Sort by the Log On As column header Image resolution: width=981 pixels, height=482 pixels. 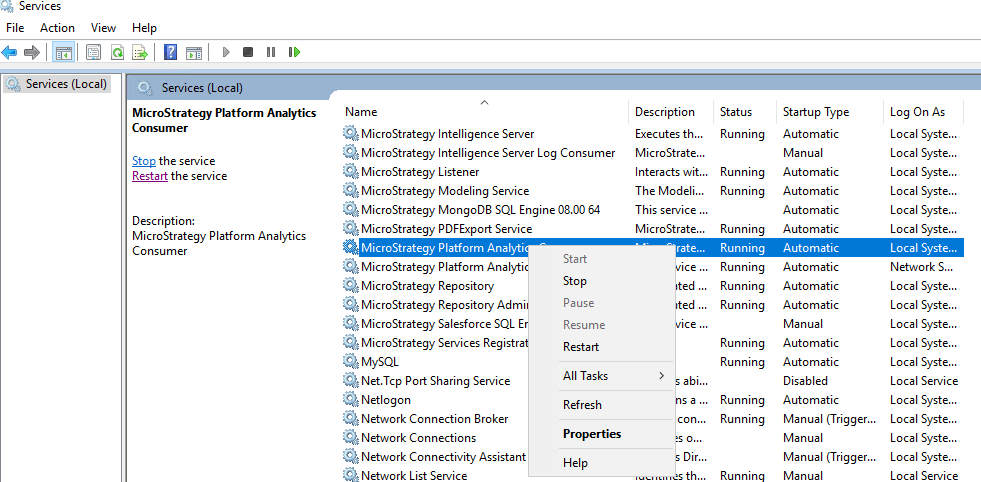pos(923,111)
